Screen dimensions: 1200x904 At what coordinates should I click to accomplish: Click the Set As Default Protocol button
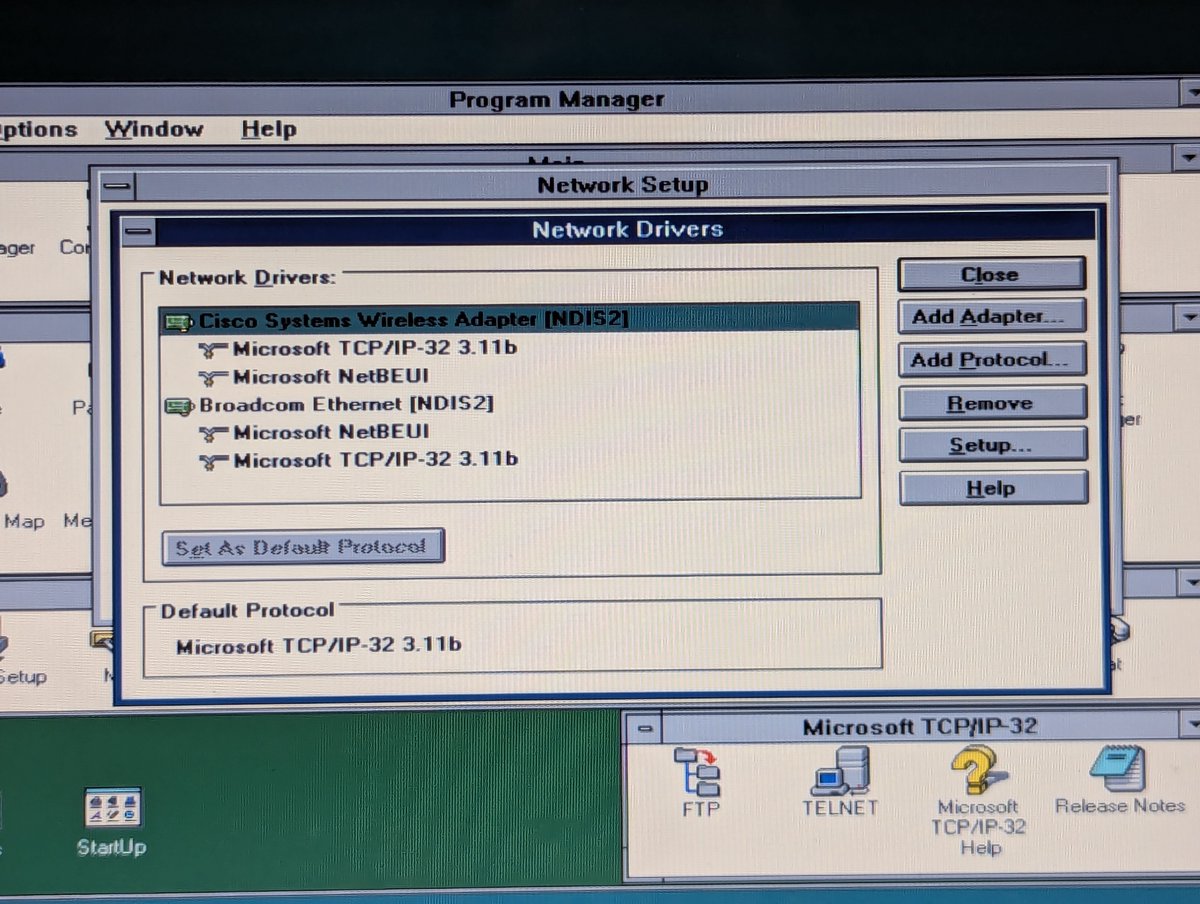click(x=303, y=547)
